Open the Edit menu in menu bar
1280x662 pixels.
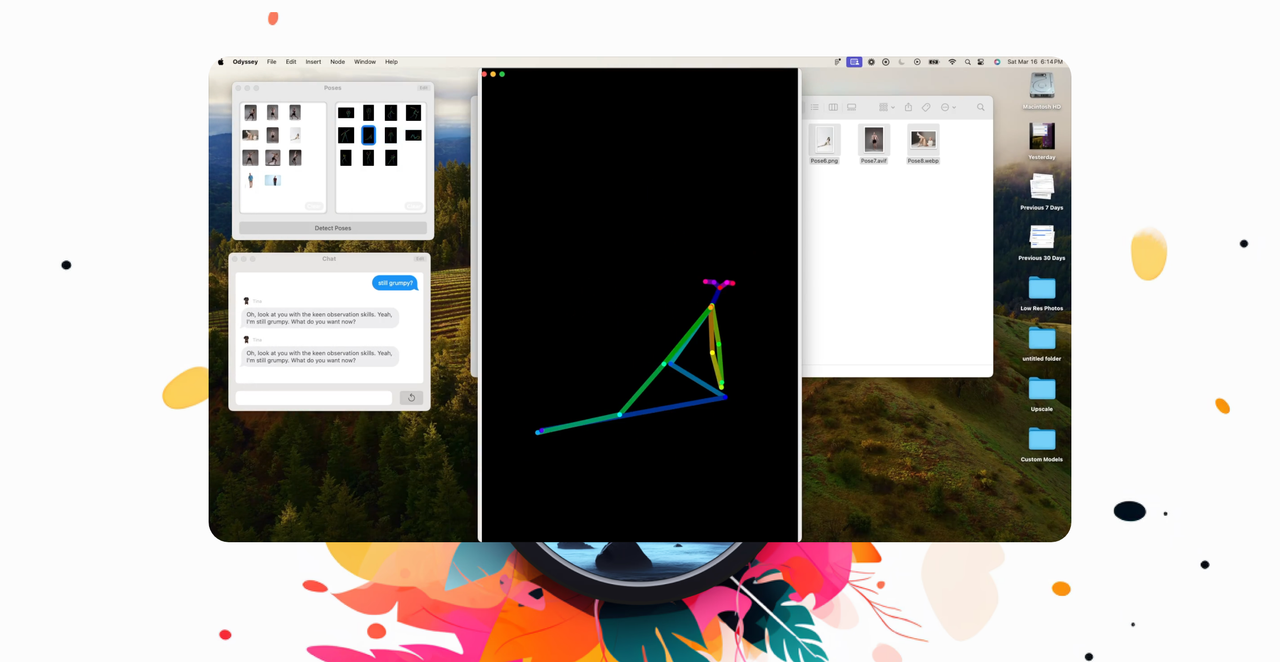coord(291,62)
